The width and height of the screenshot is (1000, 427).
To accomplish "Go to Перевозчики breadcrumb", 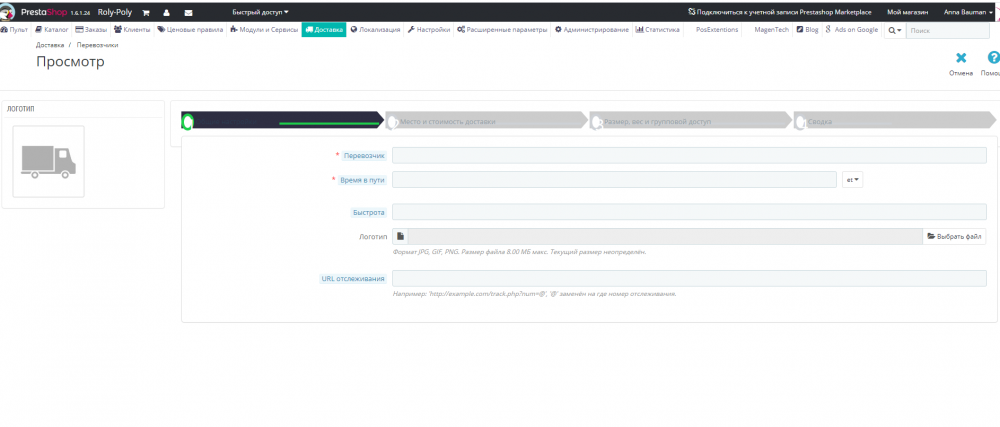I will point(97,45).
